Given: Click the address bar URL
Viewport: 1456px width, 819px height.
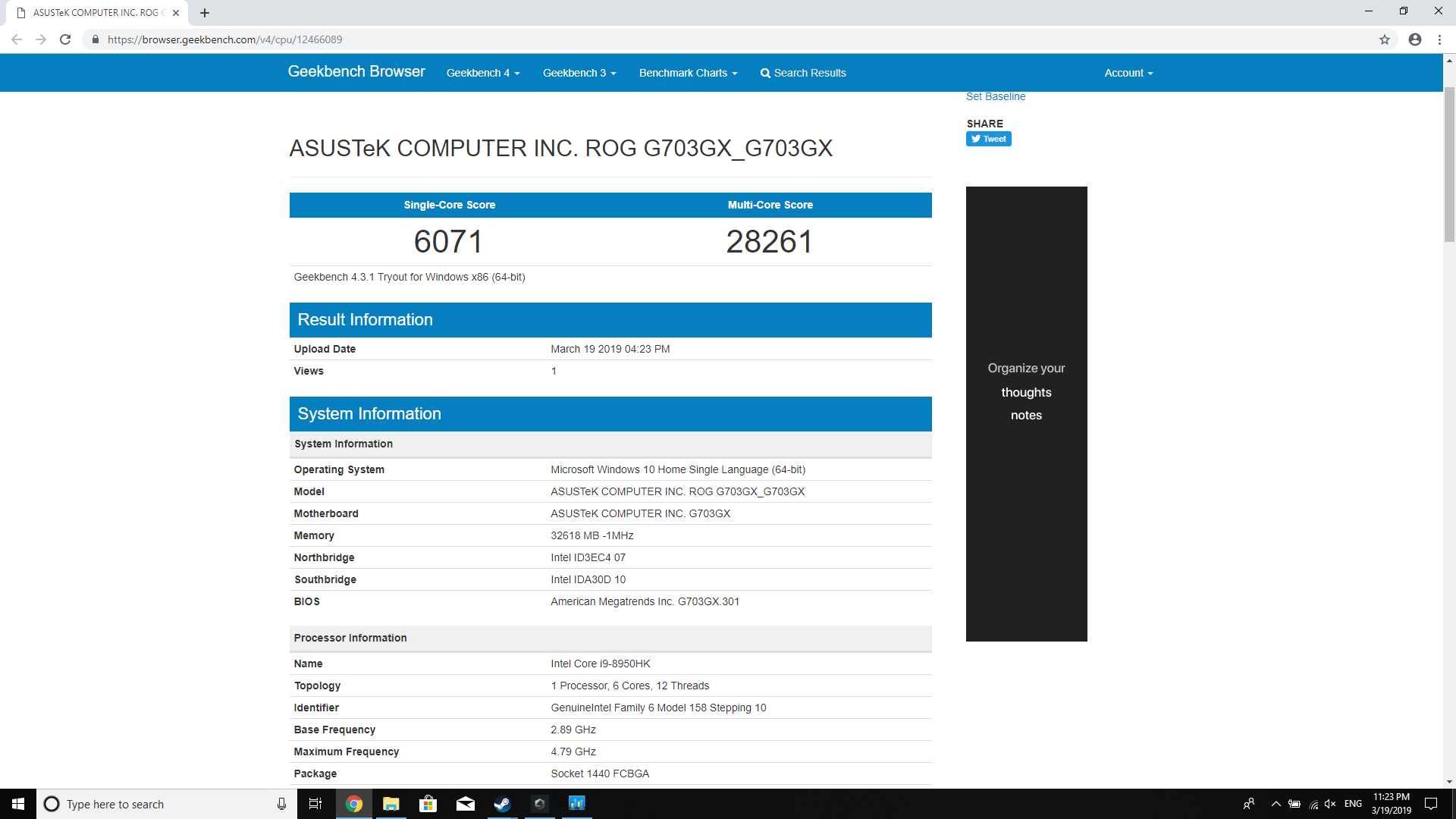Looking at the screenshot, I should point(224,39).
